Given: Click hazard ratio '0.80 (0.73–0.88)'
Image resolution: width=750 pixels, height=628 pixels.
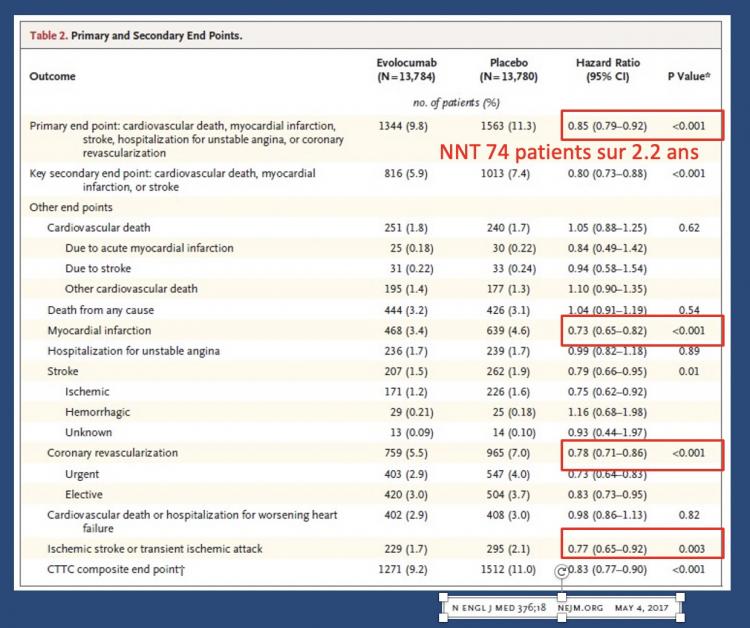Looking at the screenshot, I should click(607, 174).
